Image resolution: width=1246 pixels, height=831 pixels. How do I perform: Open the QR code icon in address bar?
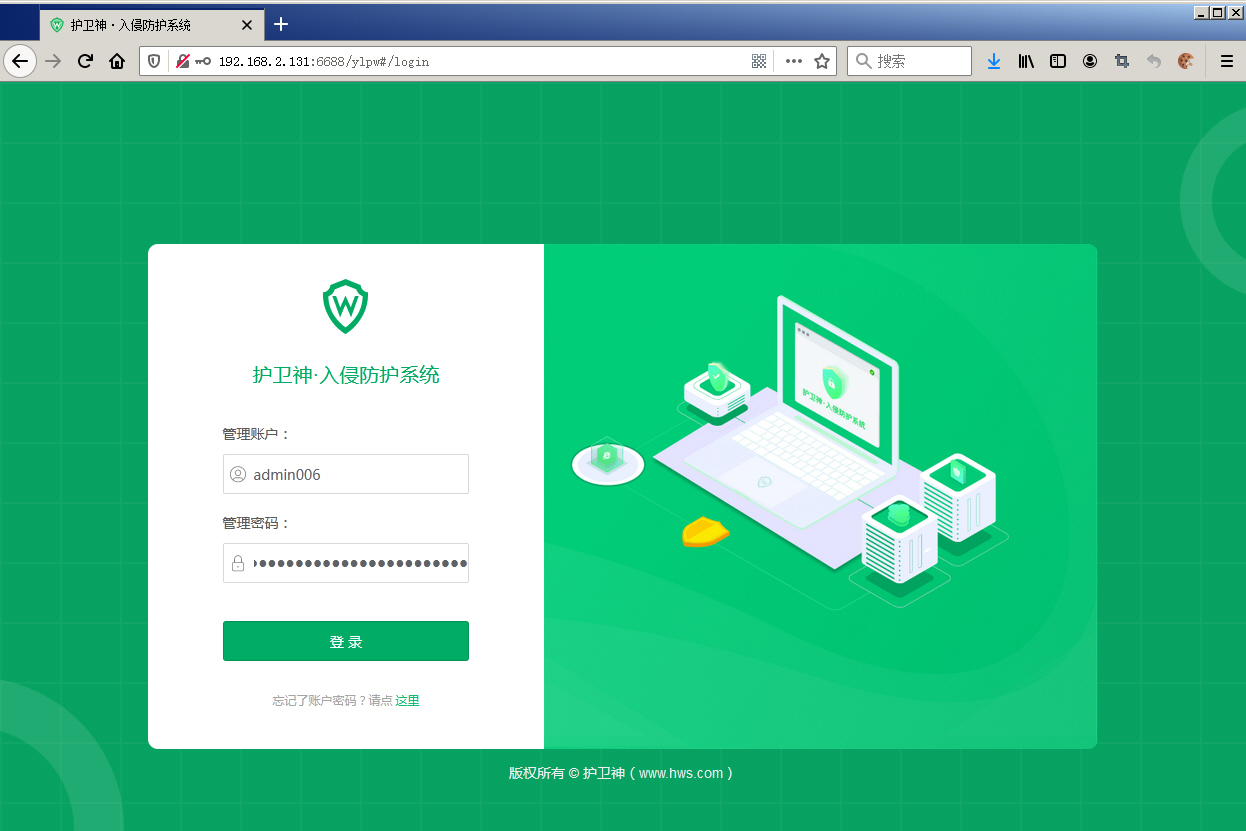coord(759,61)
